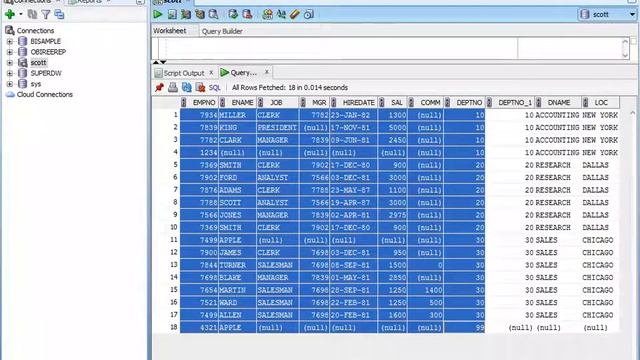
Task: Click the results grid scrollbar up arrow
Action: (633, 113)
